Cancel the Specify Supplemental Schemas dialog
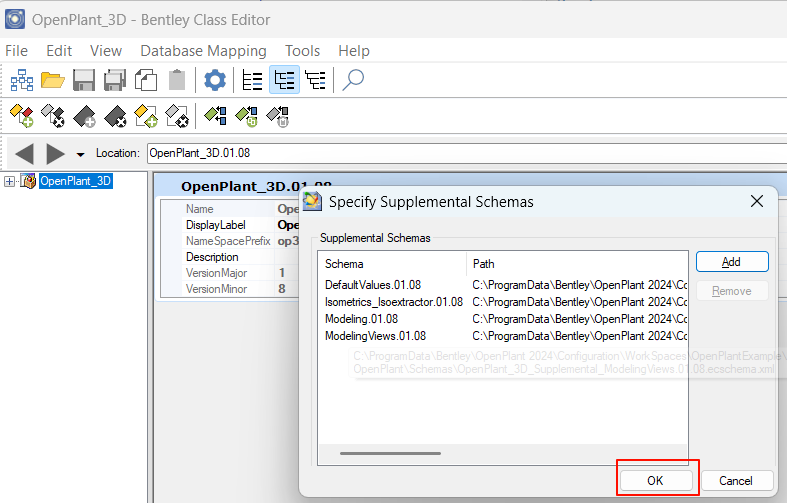Image resolution: width=787 pixels, height=503 pixels. point(736,480)
